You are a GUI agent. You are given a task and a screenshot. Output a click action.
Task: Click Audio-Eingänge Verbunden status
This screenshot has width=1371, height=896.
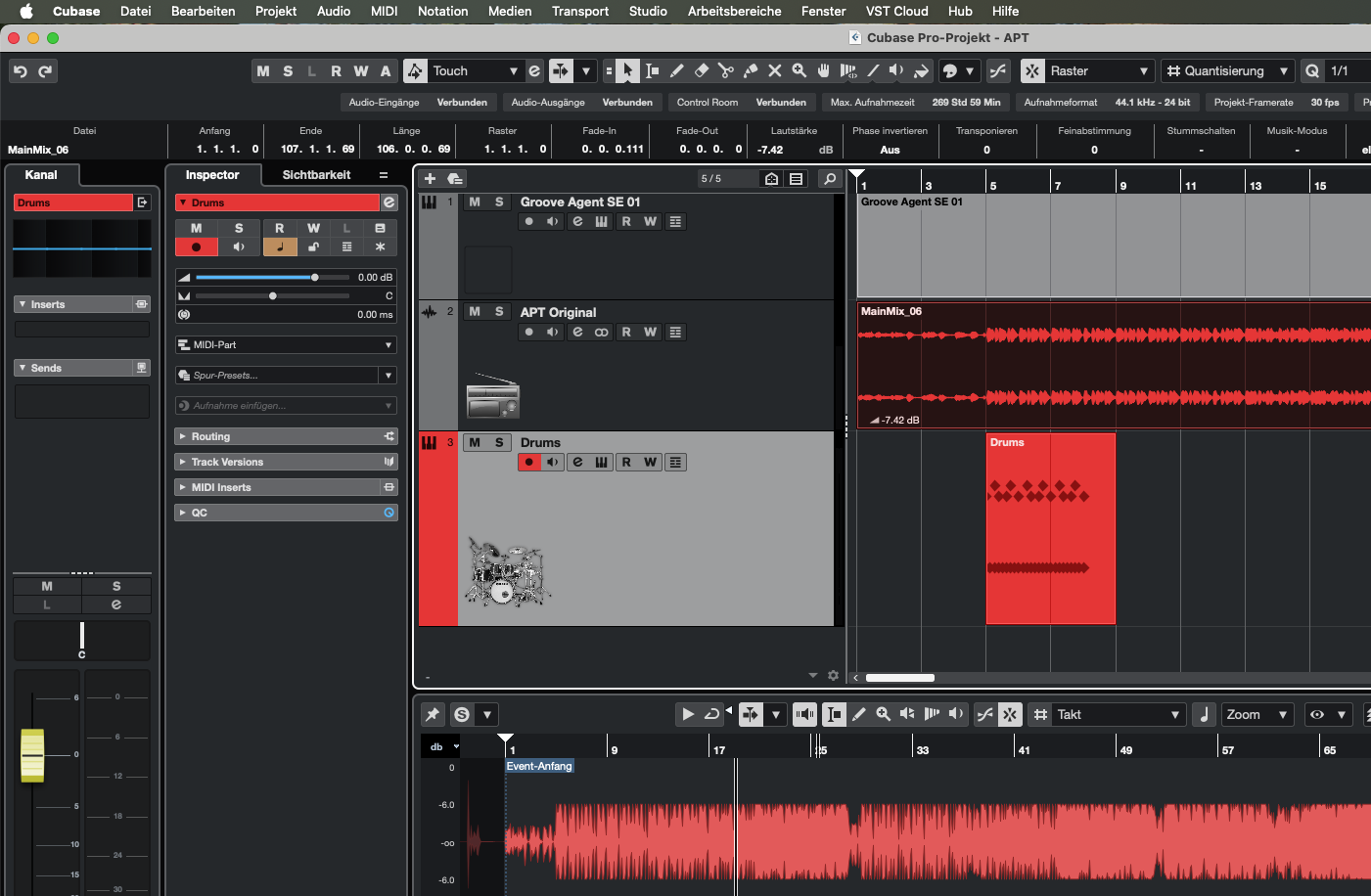(x=418, y=102)
